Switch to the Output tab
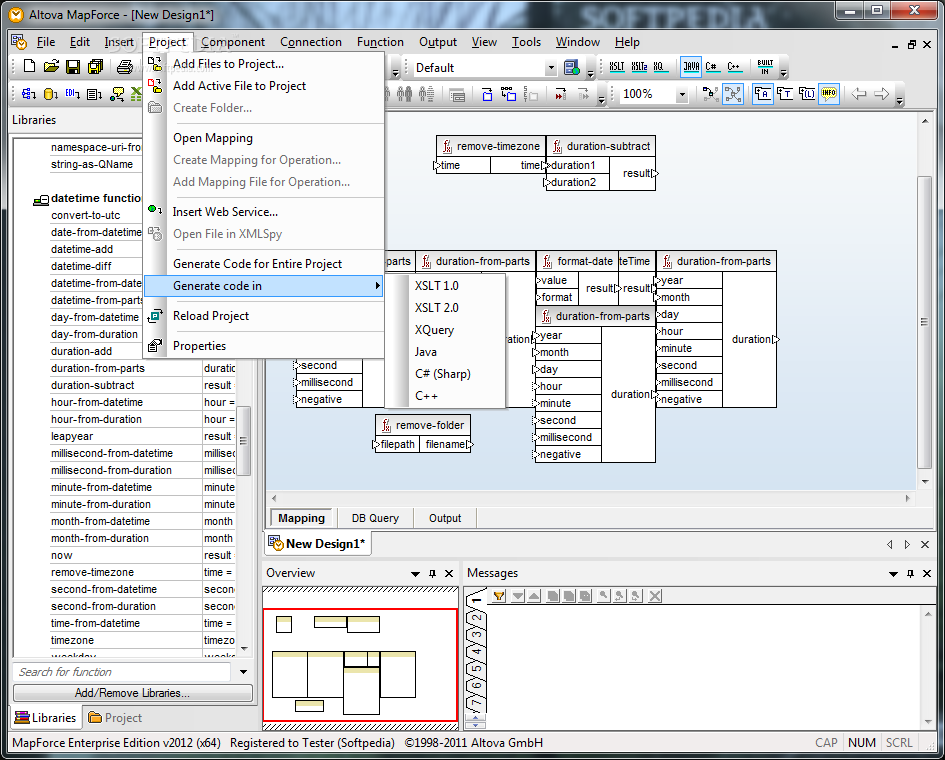The width and height of the screenshot is (945, 760). click(445, 518)
